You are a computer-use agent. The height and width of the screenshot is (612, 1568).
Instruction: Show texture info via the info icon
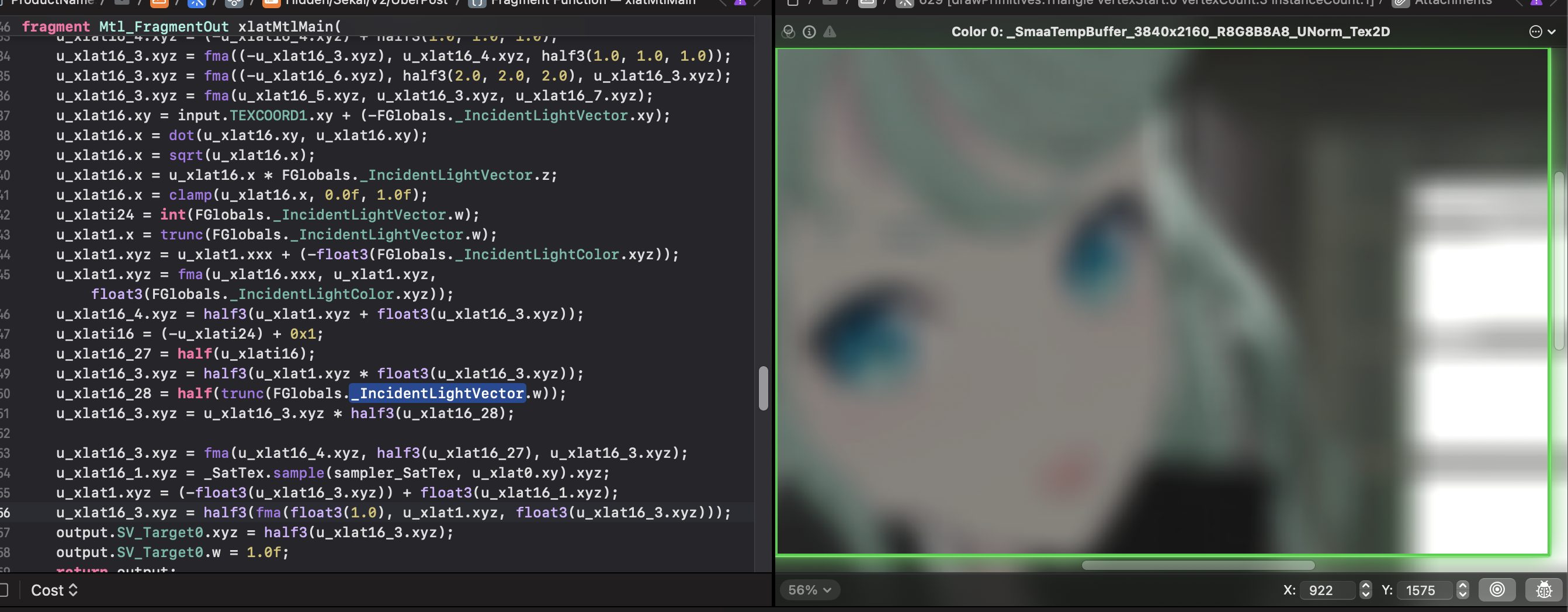pos(809,32)
